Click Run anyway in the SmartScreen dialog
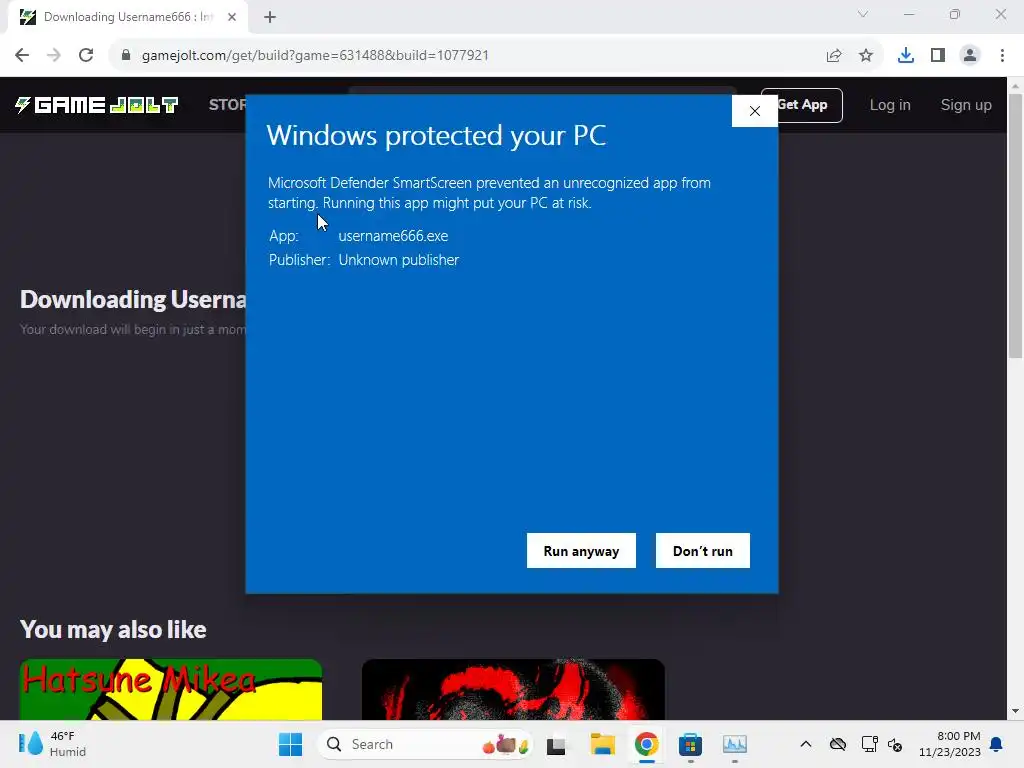The image size is (1024, 768). tap(581, 551)
